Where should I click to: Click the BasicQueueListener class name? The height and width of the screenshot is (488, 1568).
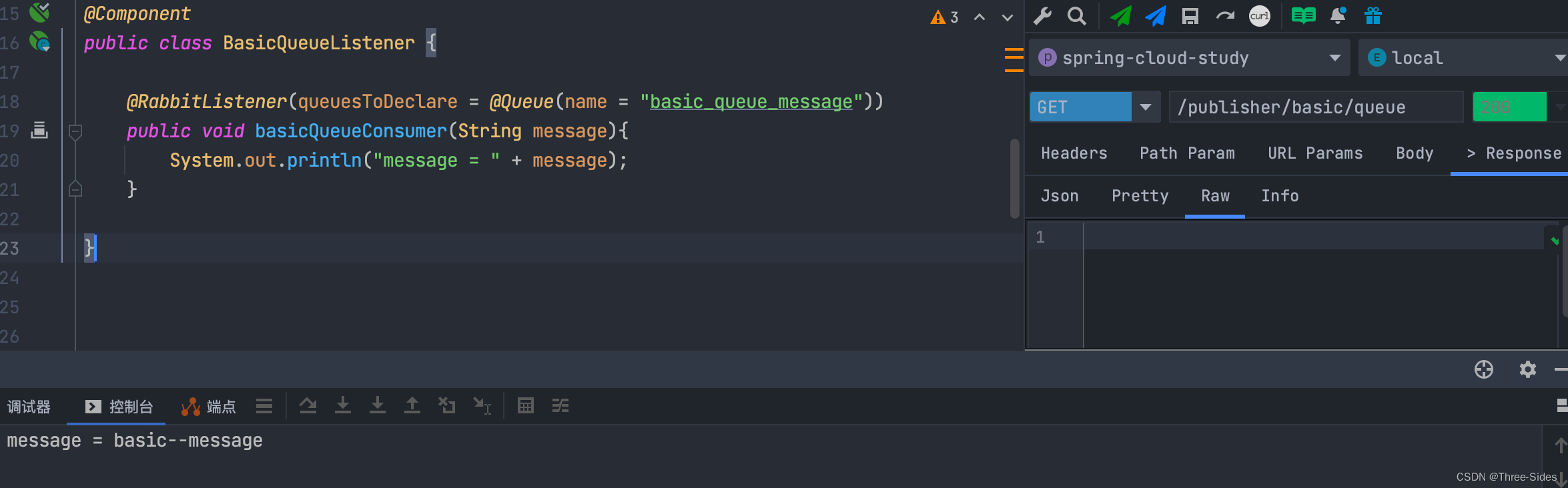pyautogui.click(x=319, y=43)
